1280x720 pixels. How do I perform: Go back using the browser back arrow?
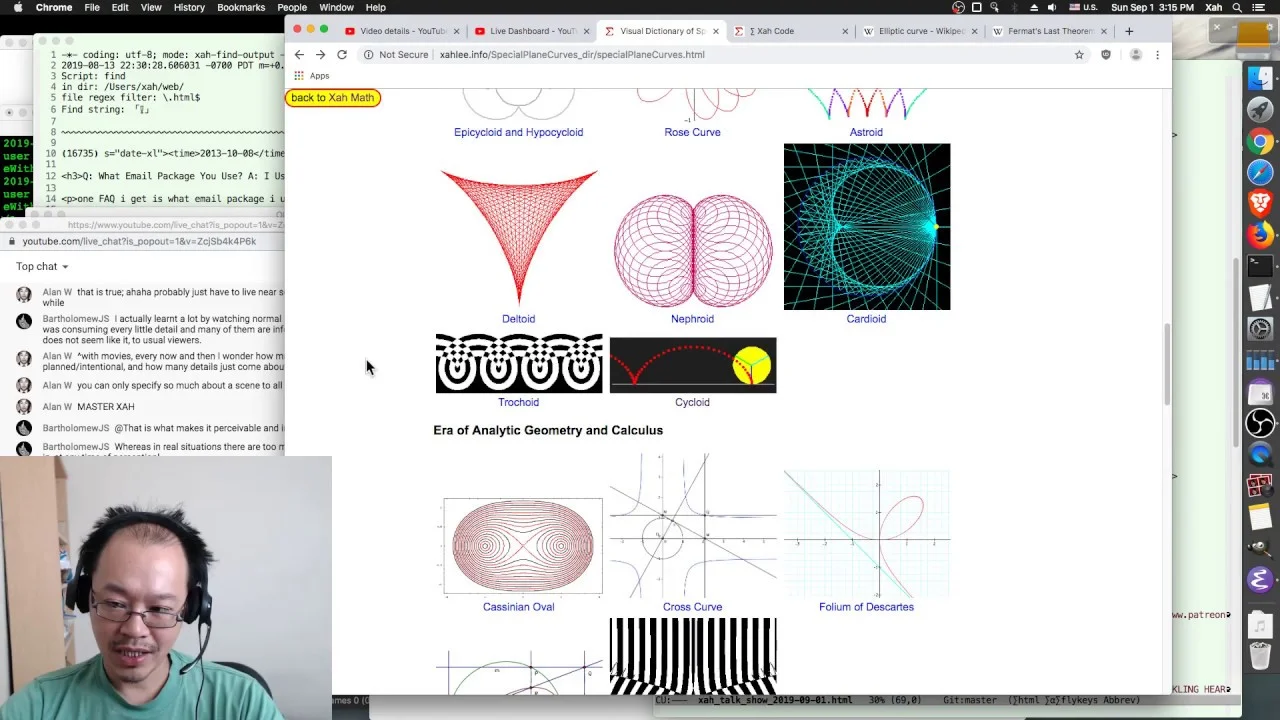click(x=299, y=55)
